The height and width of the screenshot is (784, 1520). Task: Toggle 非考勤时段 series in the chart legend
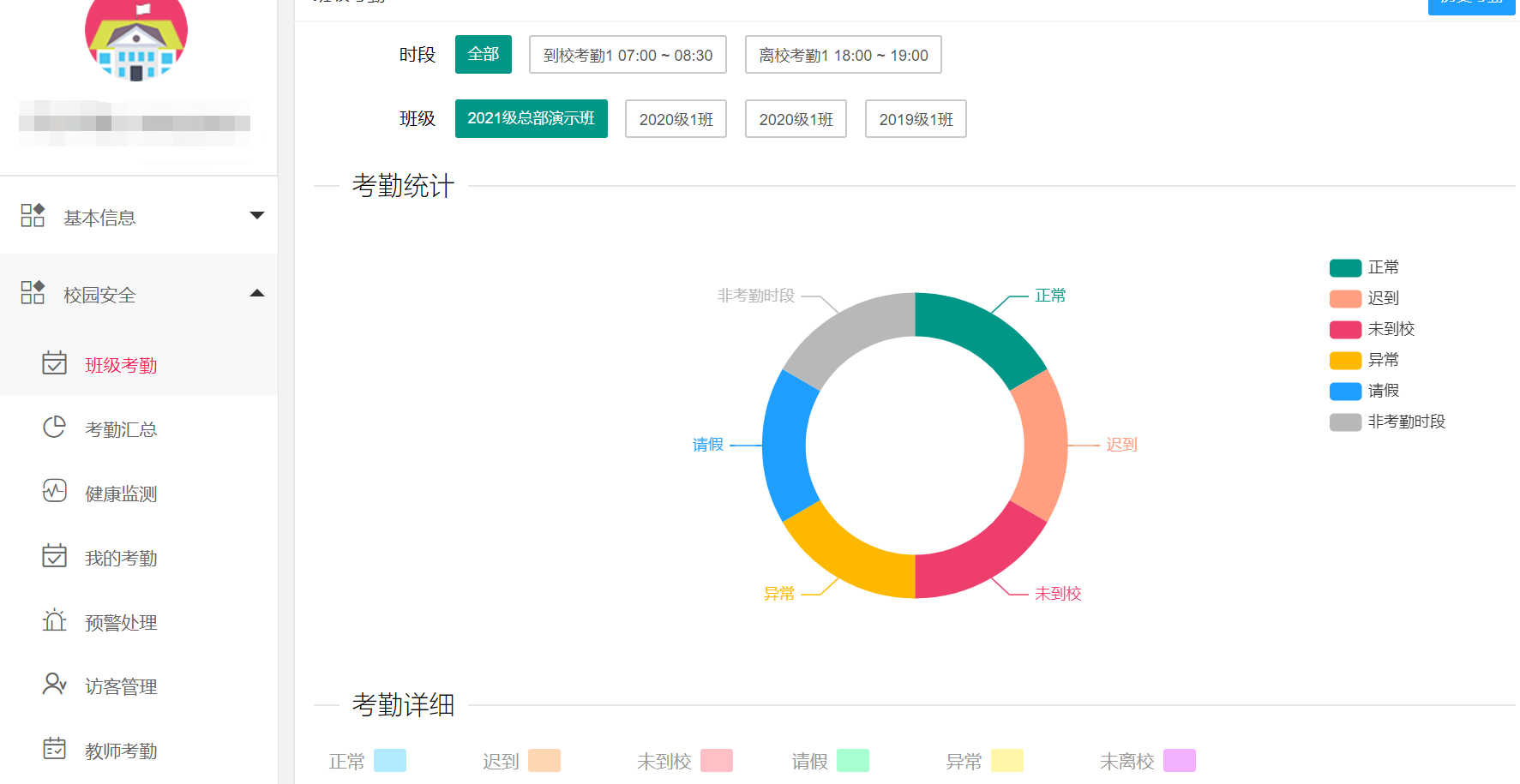coord(1387,422)
